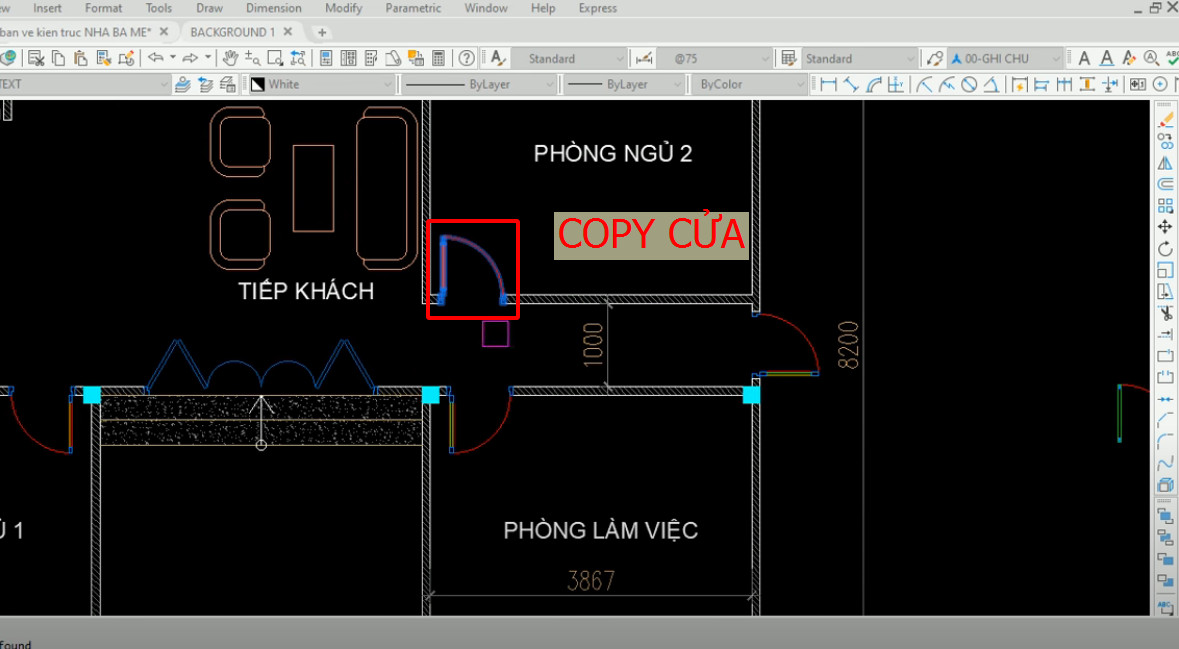Select the Linear Dimension tool
Screen dimensions: 1179x649
click(x=828, y=84)
